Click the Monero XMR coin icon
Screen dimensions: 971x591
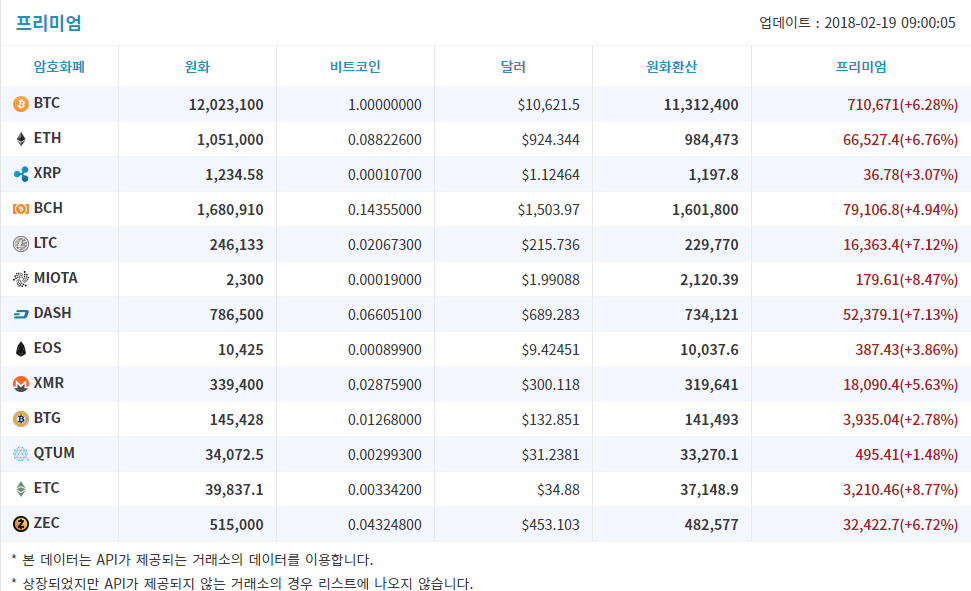(20, 384)
